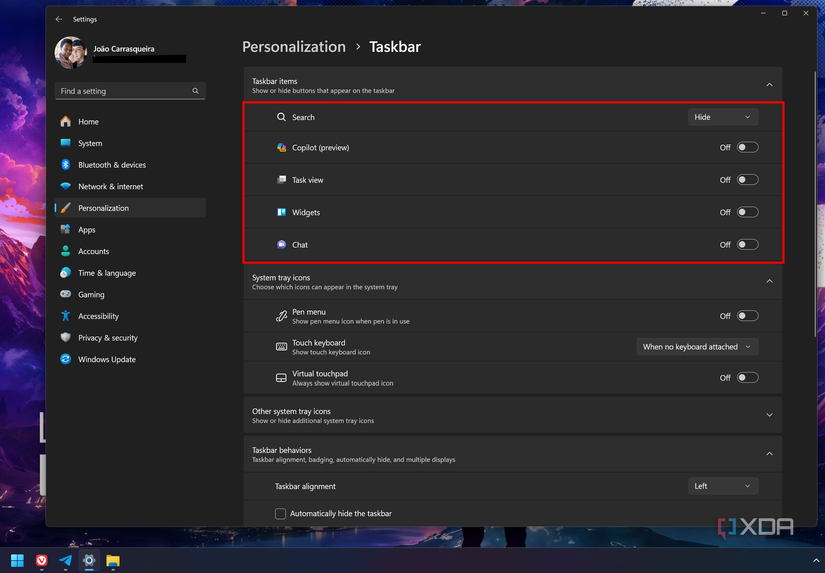This screenshot has height=573, width=825.
Task: Open Vivaldi browser from the taskbar
Action: 42,560
